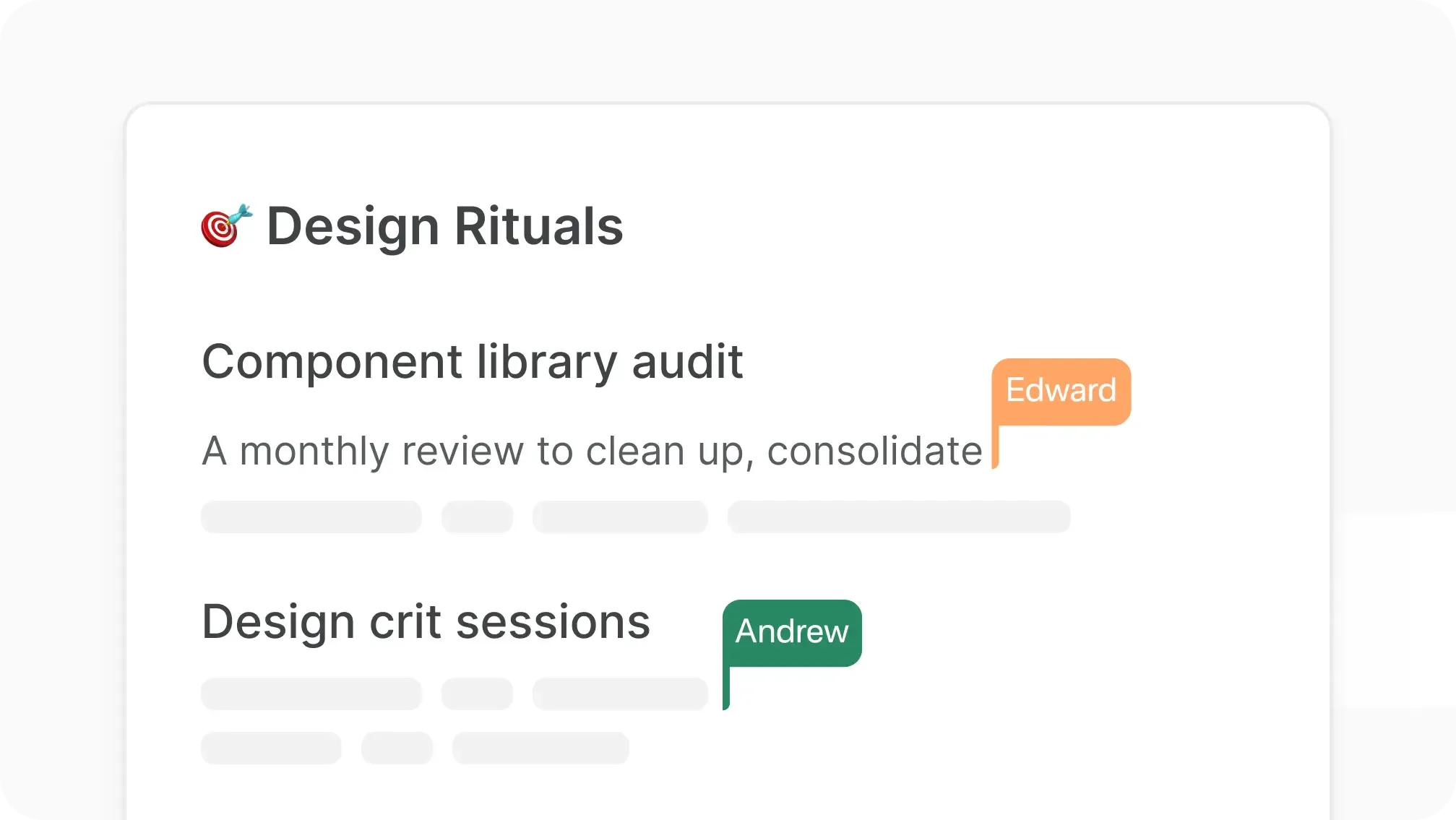This screenshot has height=820, width=1456.
Task: Click short second pill directly under Design crit sessions
Action: click(x=477, y=694)
